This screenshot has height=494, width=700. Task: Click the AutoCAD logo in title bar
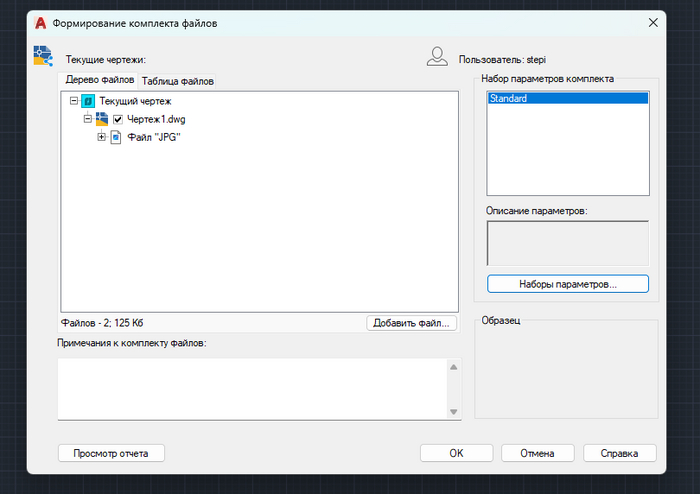(x=41, y=23)
